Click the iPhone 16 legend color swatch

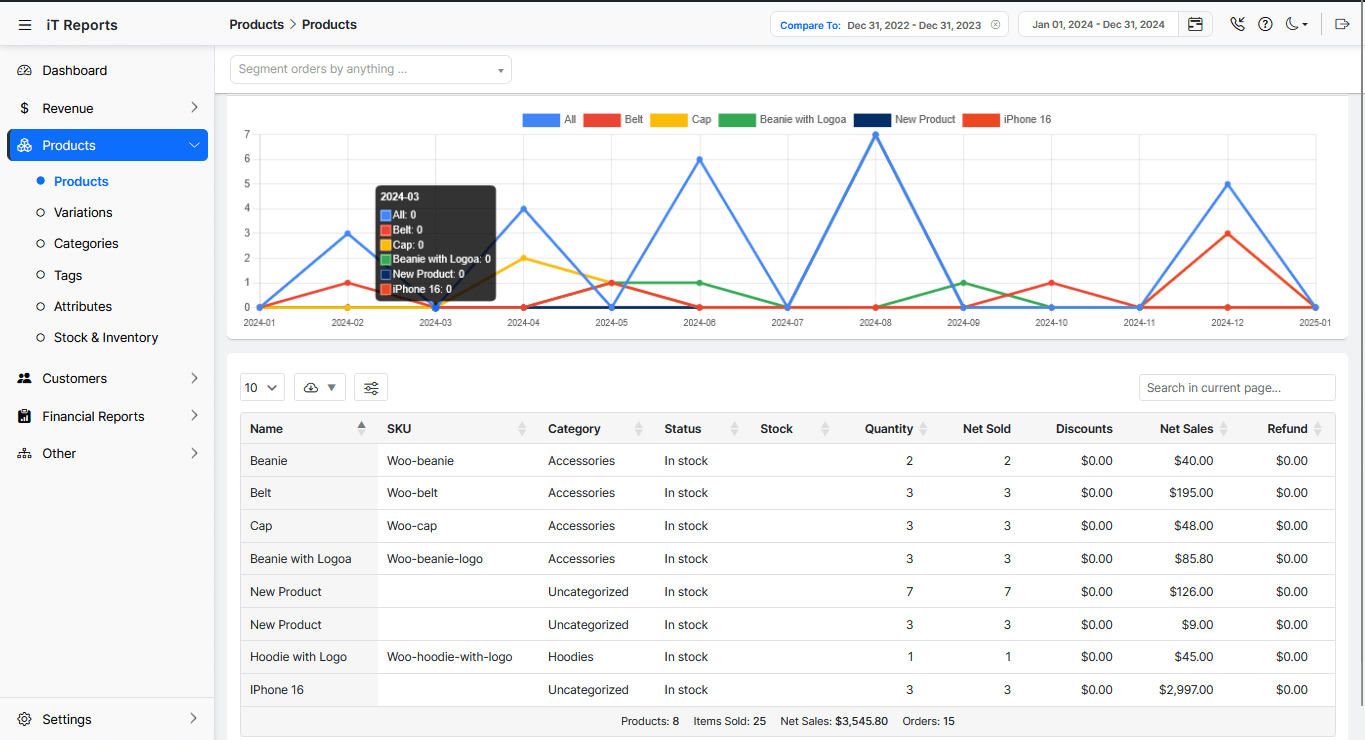(x=980, y=120)
